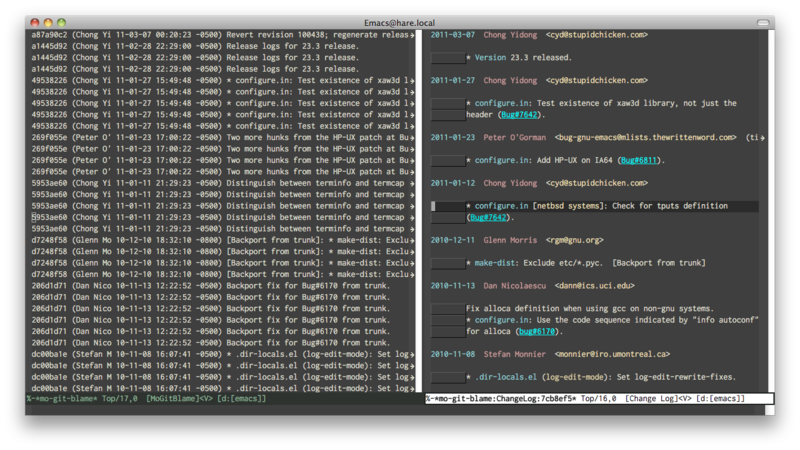The image size is (800, 450).
Task: Click the green zoom window button
Action: point(61,22)
